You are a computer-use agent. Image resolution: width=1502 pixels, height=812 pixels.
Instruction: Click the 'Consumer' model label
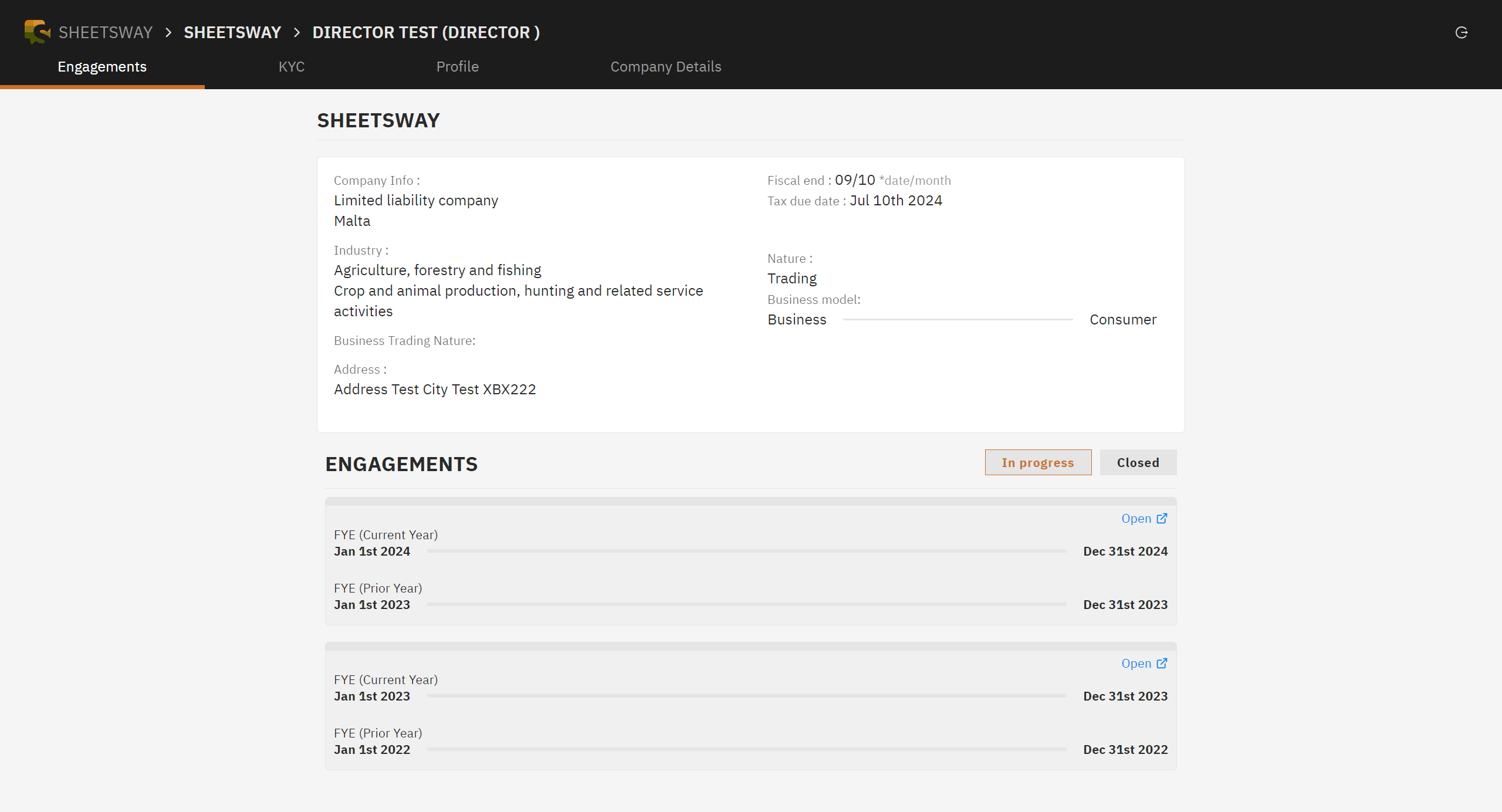1123,320
